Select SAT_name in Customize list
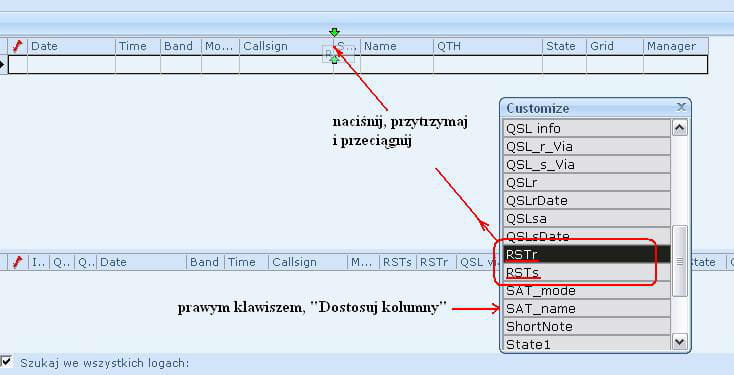The width and height of the screenshot is (734, 375). pyautogui.click(x=587, y=309)
